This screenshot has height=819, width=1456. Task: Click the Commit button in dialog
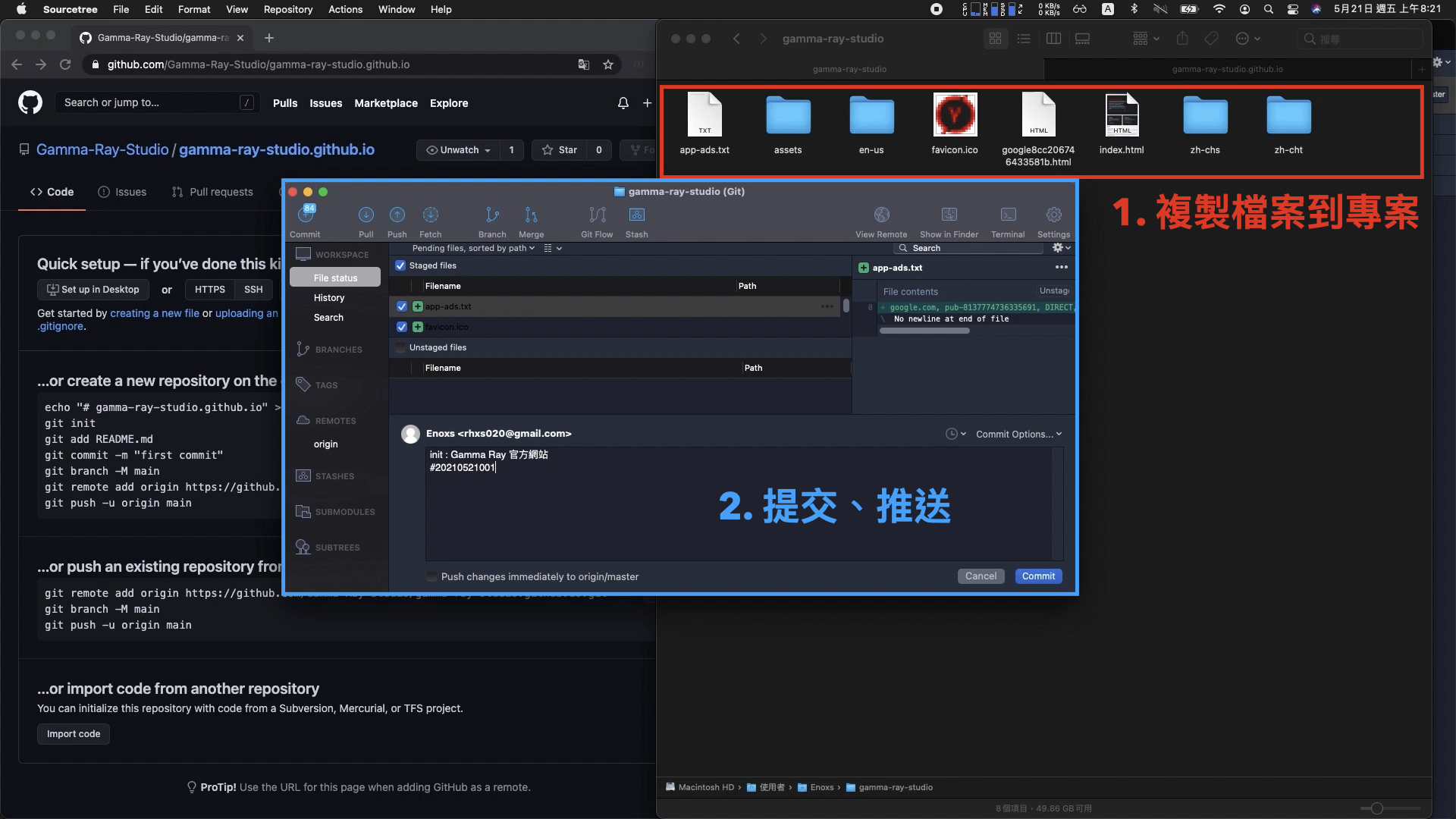[x=1038, y=576]
